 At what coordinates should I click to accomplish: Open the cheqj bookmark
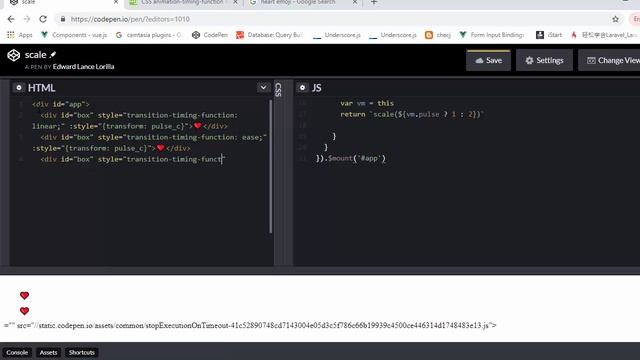coord(438,35)
